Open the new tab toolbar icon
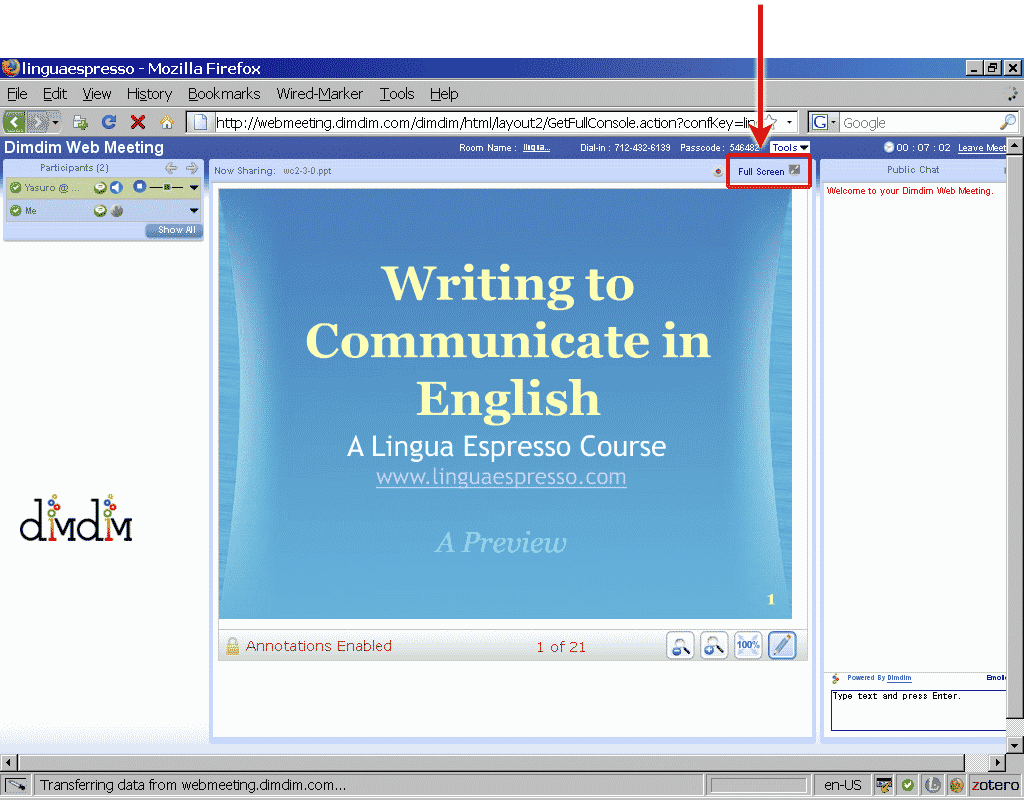The image size is (1024, 800). pyautogui.click(x=80, y=122)
